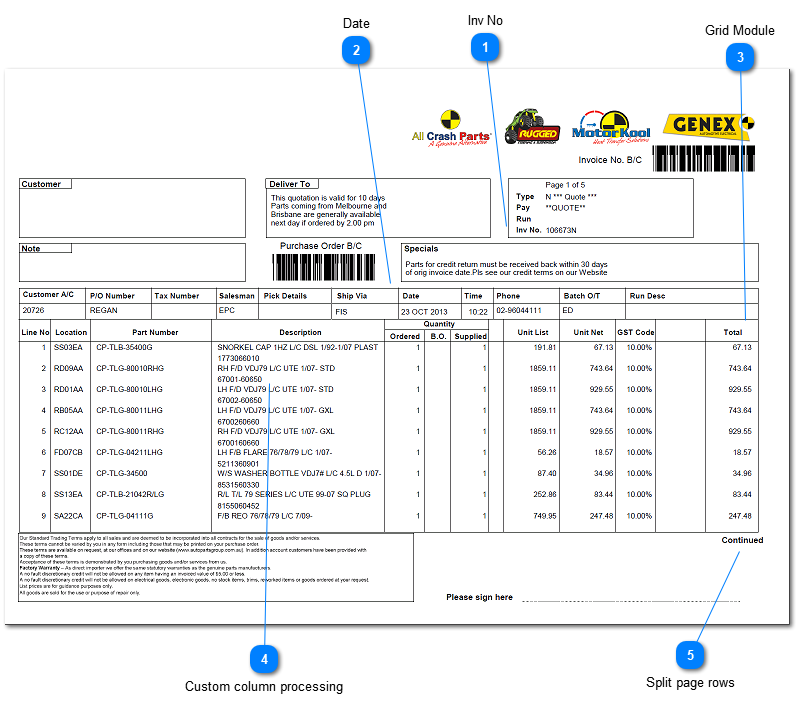Image resolution: width=799 pixels, height=710 pixels.
Task: Click salesman value EPC
Action: click(x=227, y=310)
